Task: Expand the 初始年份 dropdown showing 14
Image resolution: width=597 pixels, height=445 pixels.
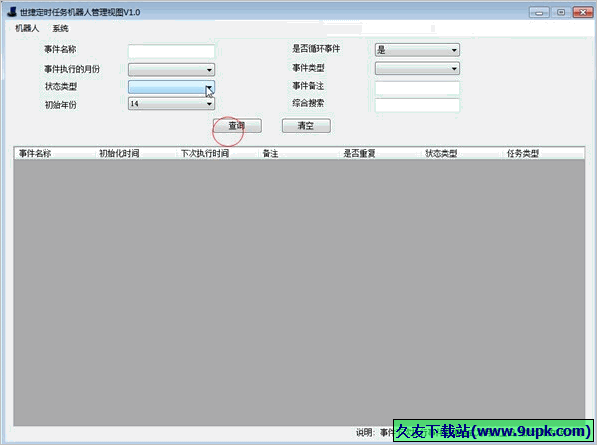Action: point(171,104)
